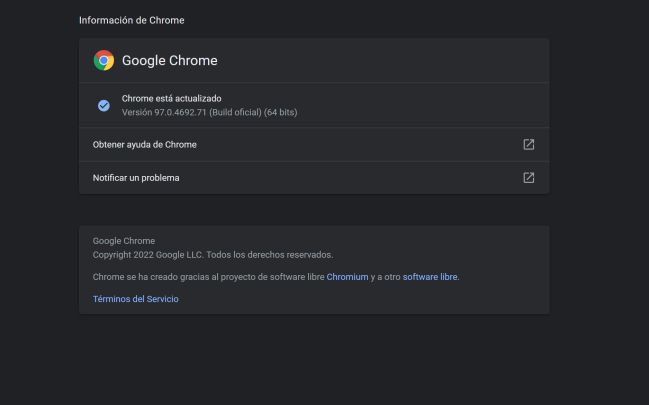Open the Chromium project link

[347, 277]
